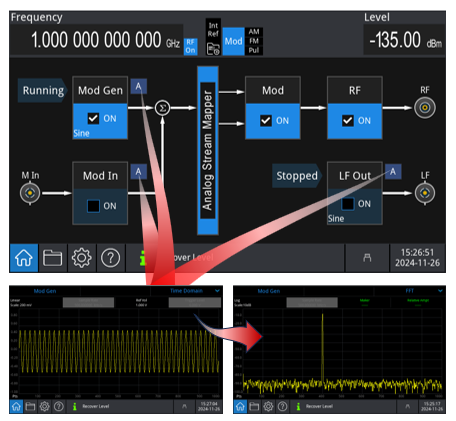Viewport: 456px width, 421px height.
Task: Click the greyed Trigger Level field in Time Domain window
Action: coord(195,302)
